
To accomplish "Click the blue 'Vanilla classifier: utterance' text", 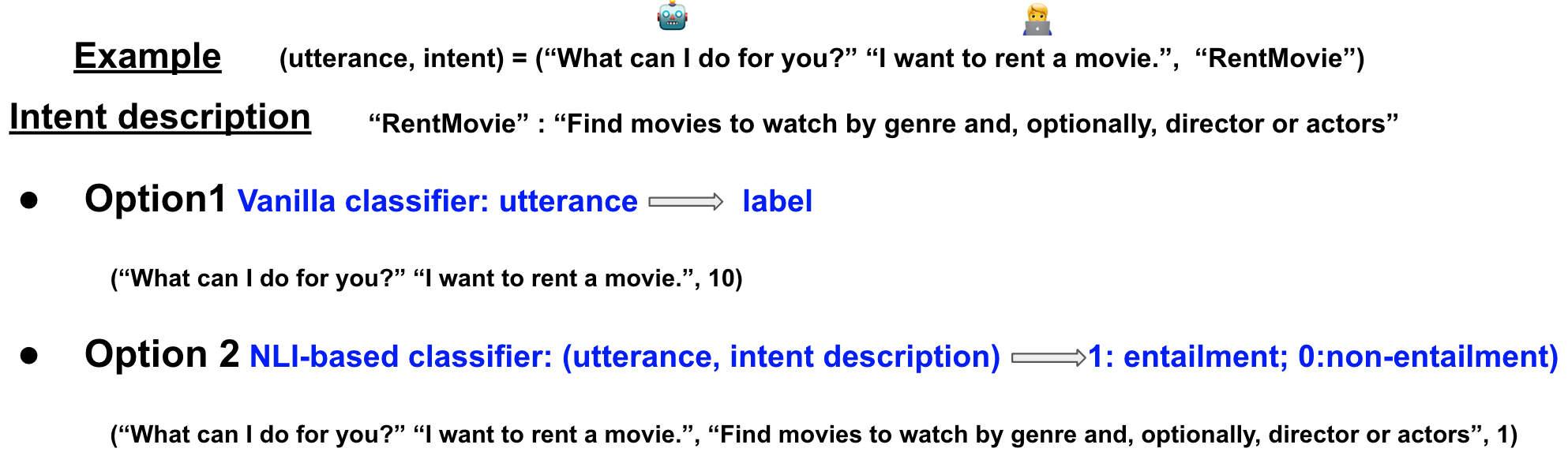I will (x=437, y=202).
